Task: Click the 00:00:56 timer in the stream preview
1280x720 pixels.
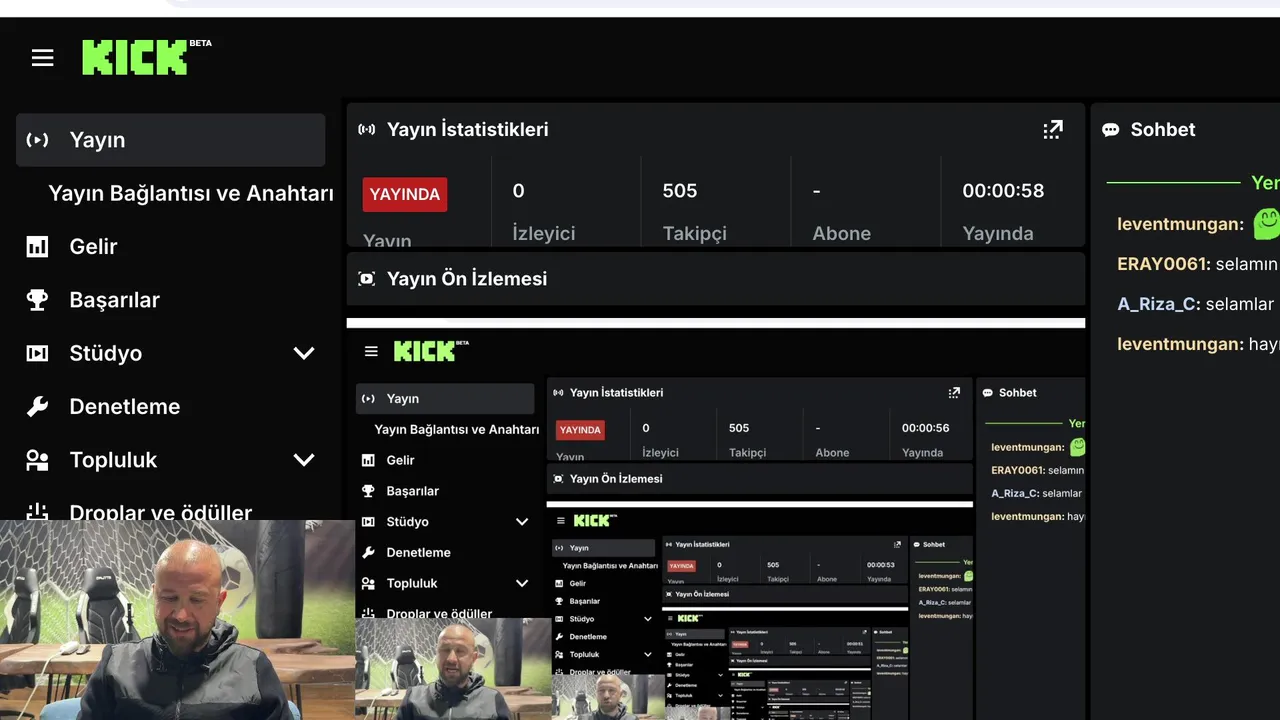Action: click(x=925, y=428)
